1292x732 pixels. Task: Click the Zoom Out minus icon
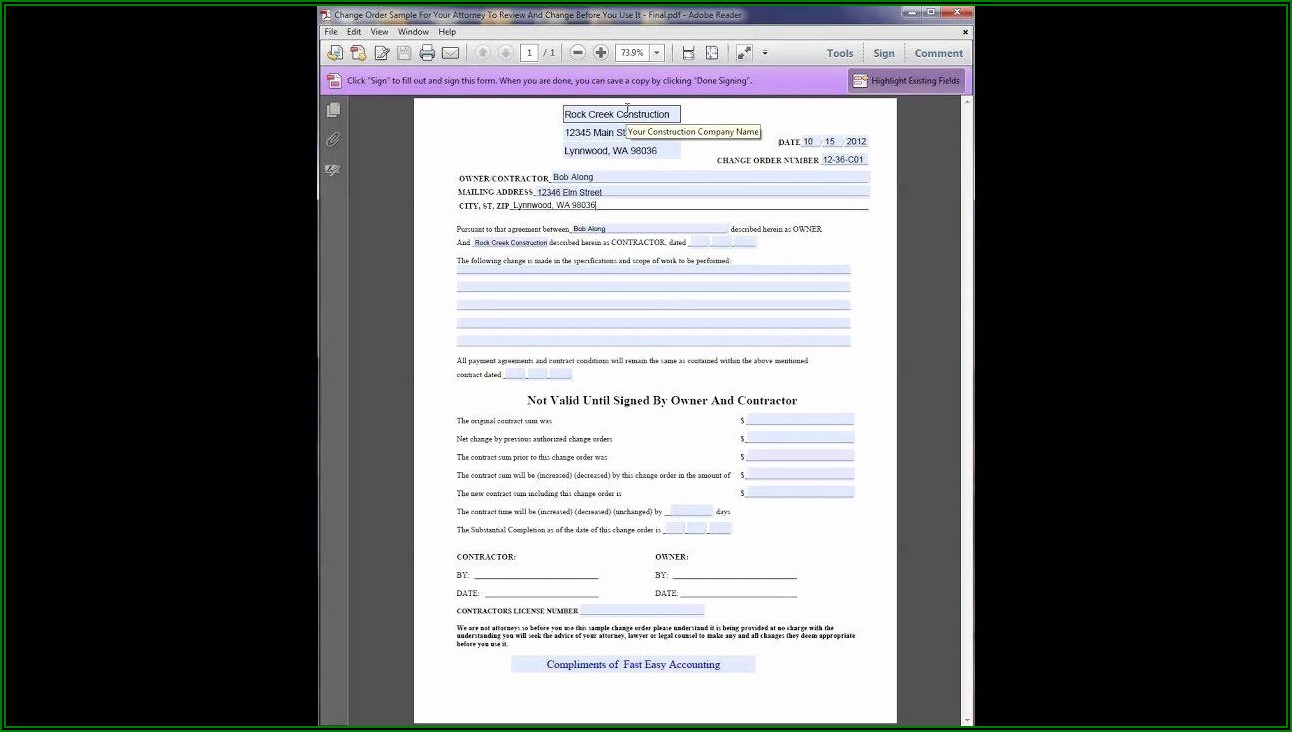(578, 53)
